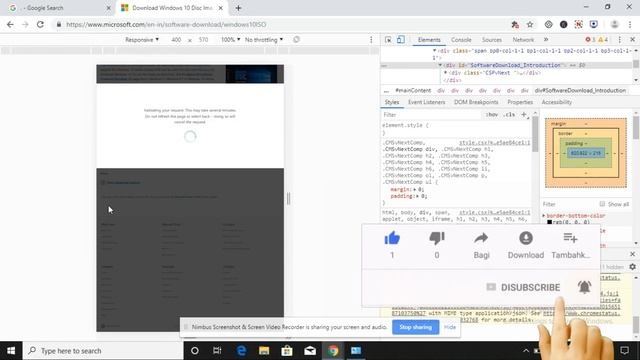Expand the SoftwareDownload_Introduction div node
640x360 pixels.
(440, 65)
